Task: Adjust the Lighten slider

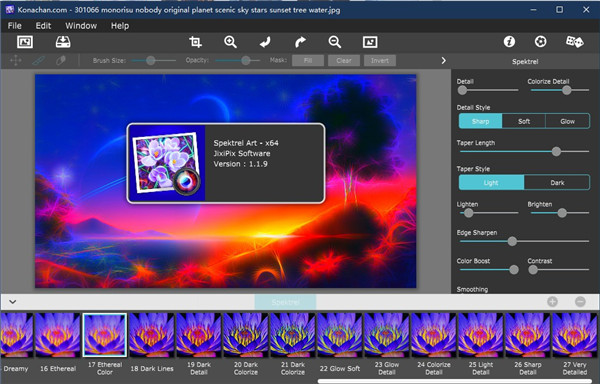Action: (489, 213)
